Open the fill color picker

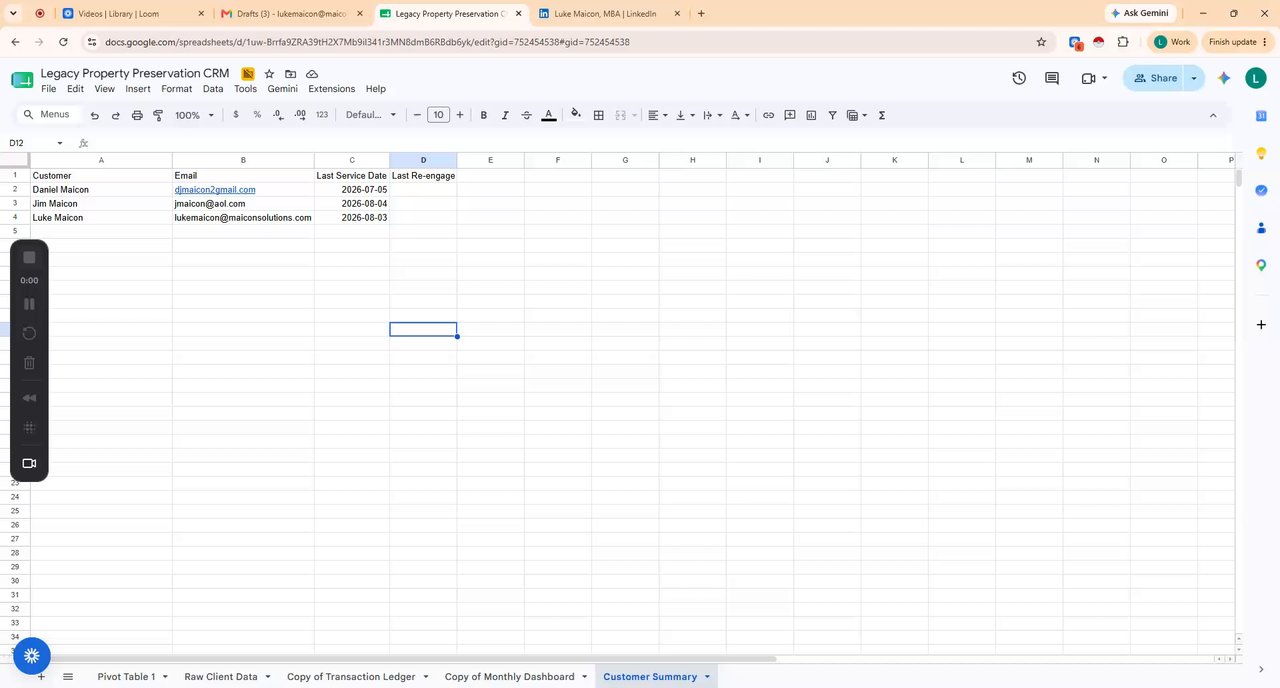[x=576, y=115]
